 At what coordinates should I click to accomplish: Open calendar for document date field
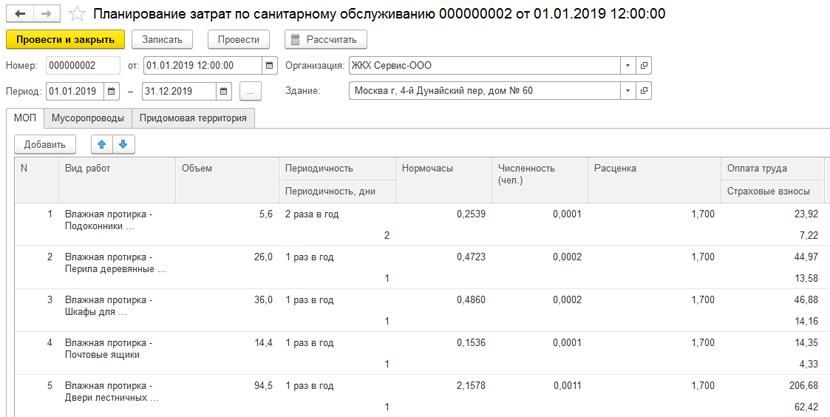[x=269, y=66]
